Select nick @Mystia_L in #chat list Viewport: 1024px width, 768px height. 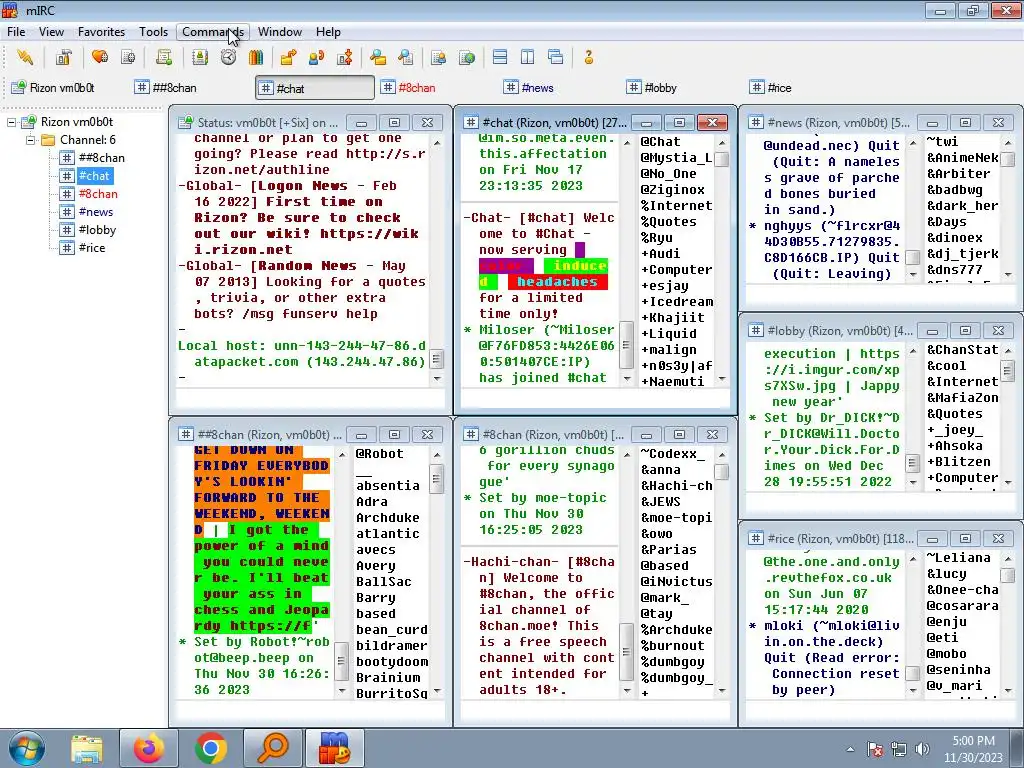click(676, 157)
